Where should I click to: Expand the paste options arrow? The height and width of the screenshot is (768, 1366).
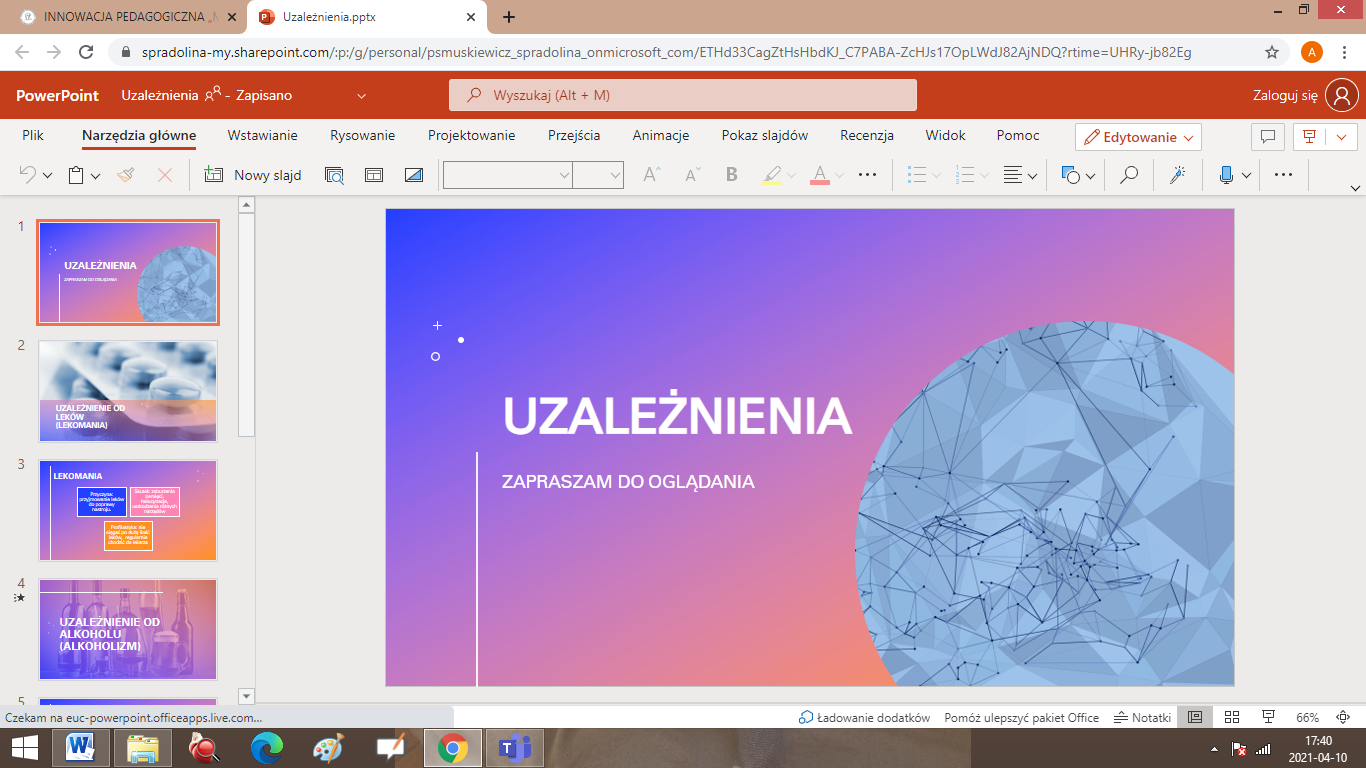96,176
